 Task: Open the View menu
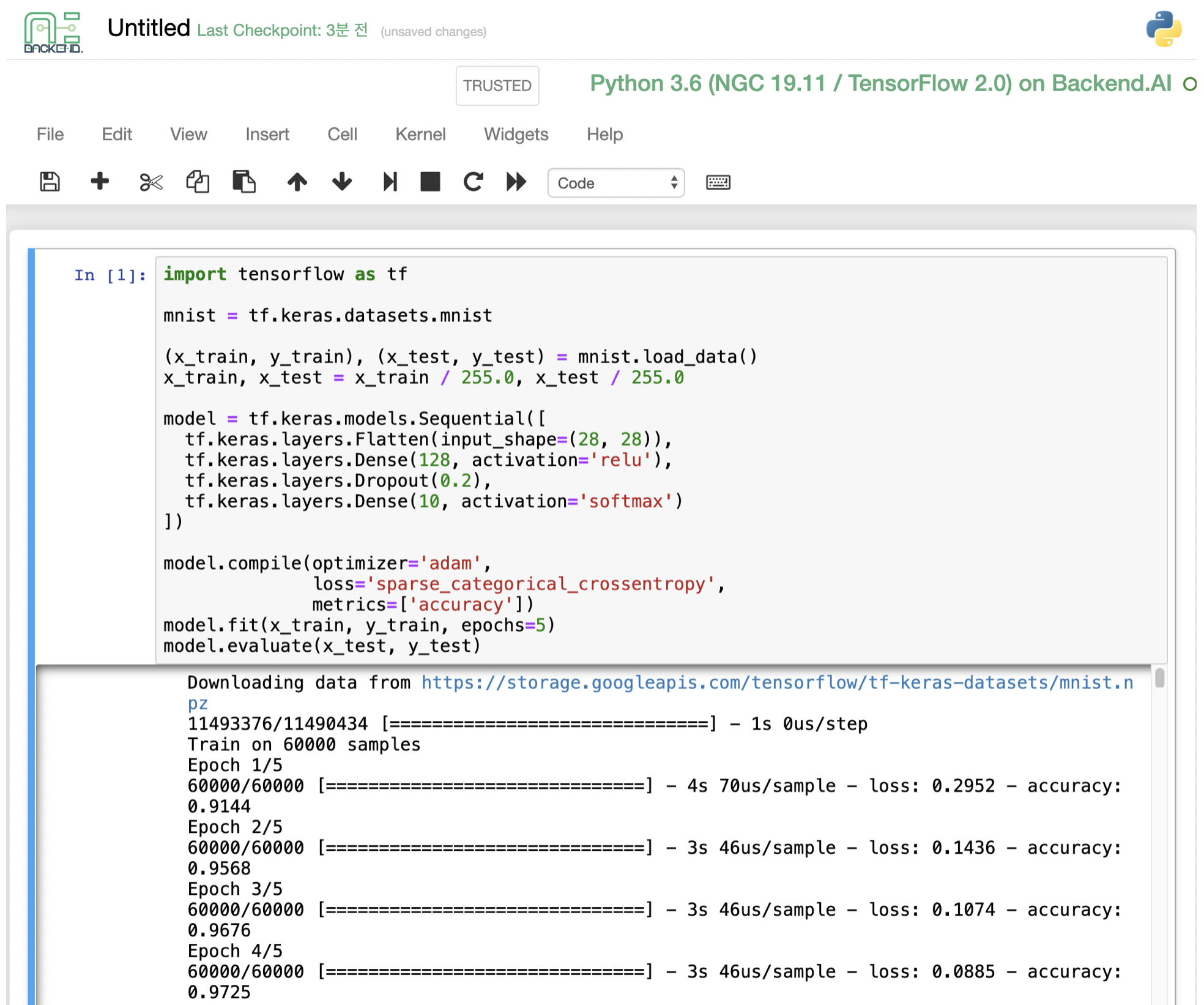[188, 134]
